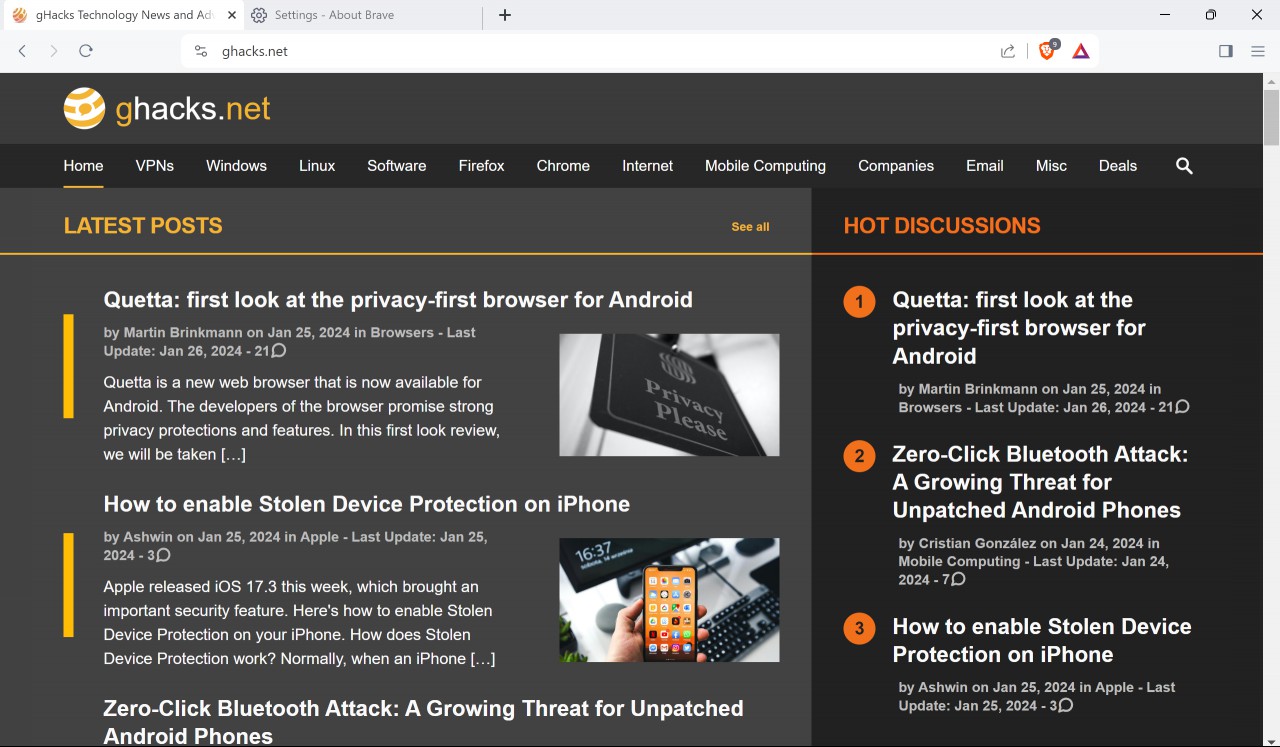The height and width of the screenshot is (747, 1280).
Task: Open a new tab with plus button
Action: tap(505, 15)
